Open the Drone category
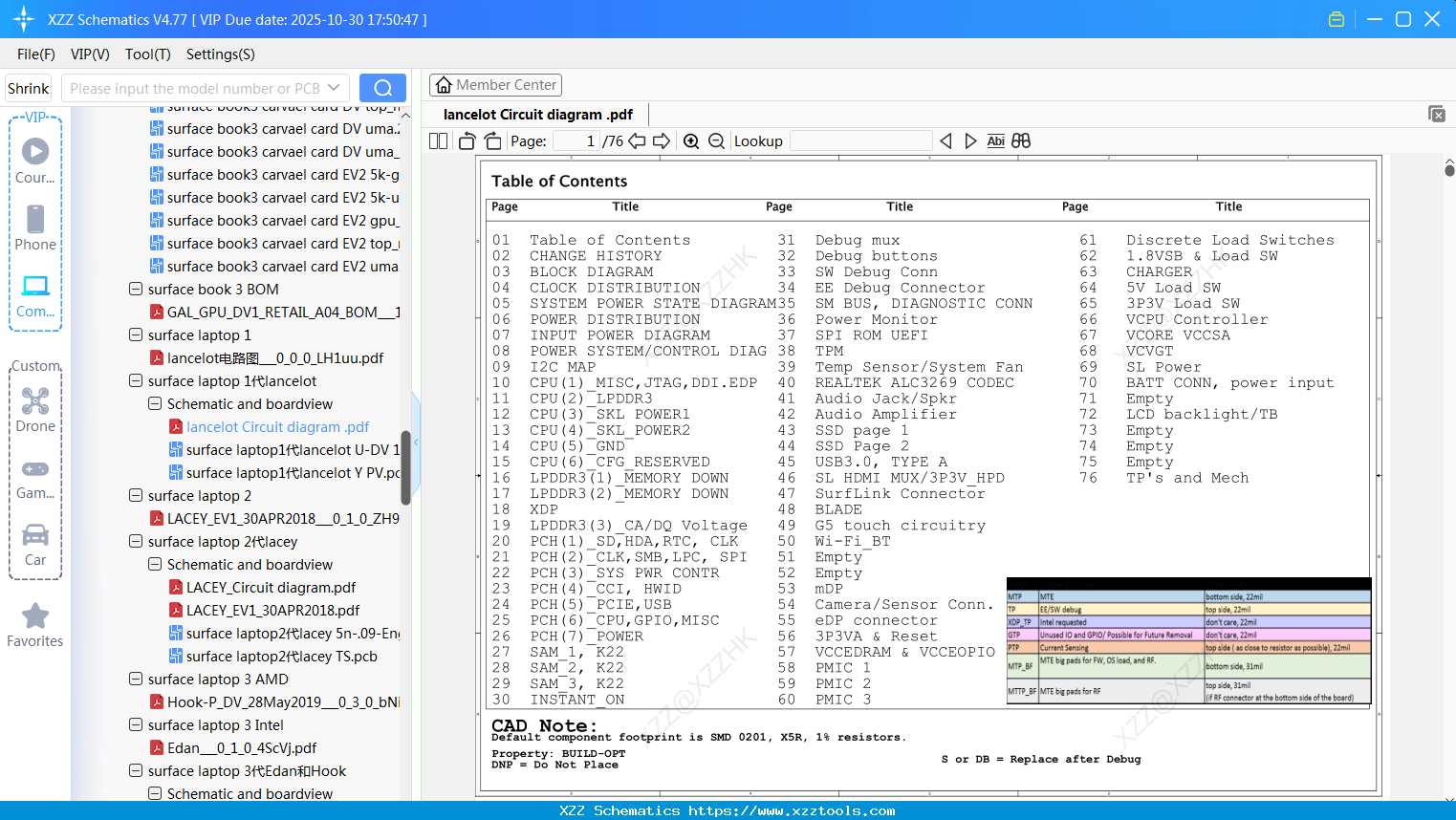This screenshot has height=820, width=1456. [x=35, y=410]
